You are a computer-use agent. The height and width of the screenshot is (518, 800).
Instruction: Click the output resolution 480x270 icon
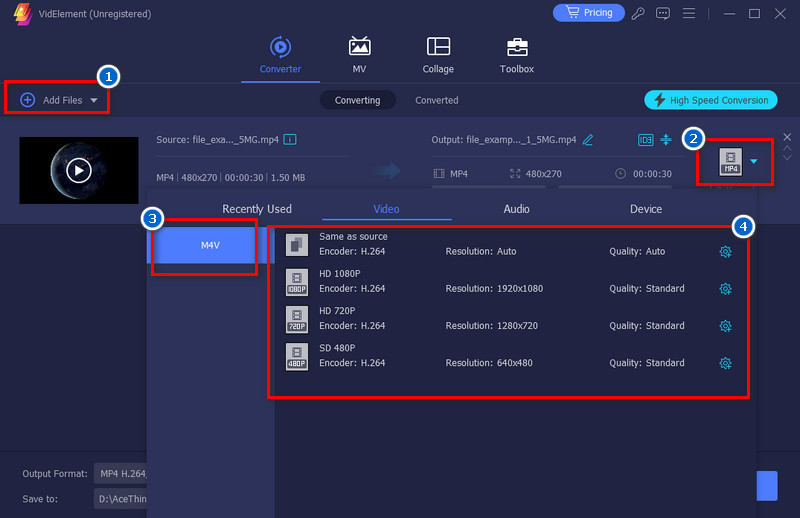coord(515,174)
